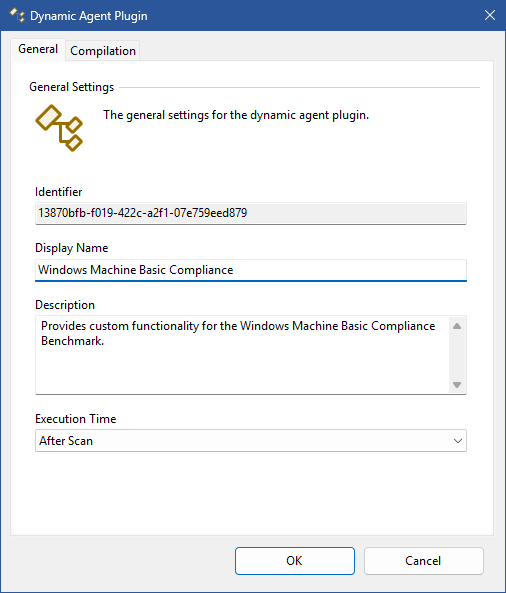
Task: Focus the Display Name text box
Action: pyautogui.click(x=251, y=270)
